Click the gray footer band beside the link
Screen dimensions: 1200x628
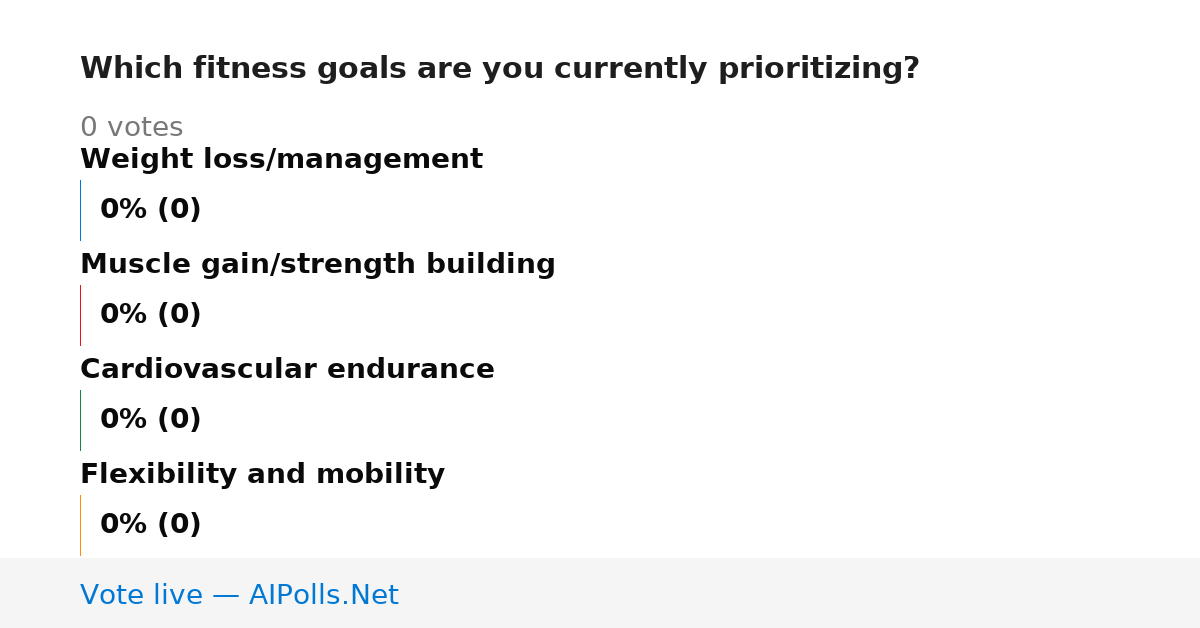click(x=800, y=593)
